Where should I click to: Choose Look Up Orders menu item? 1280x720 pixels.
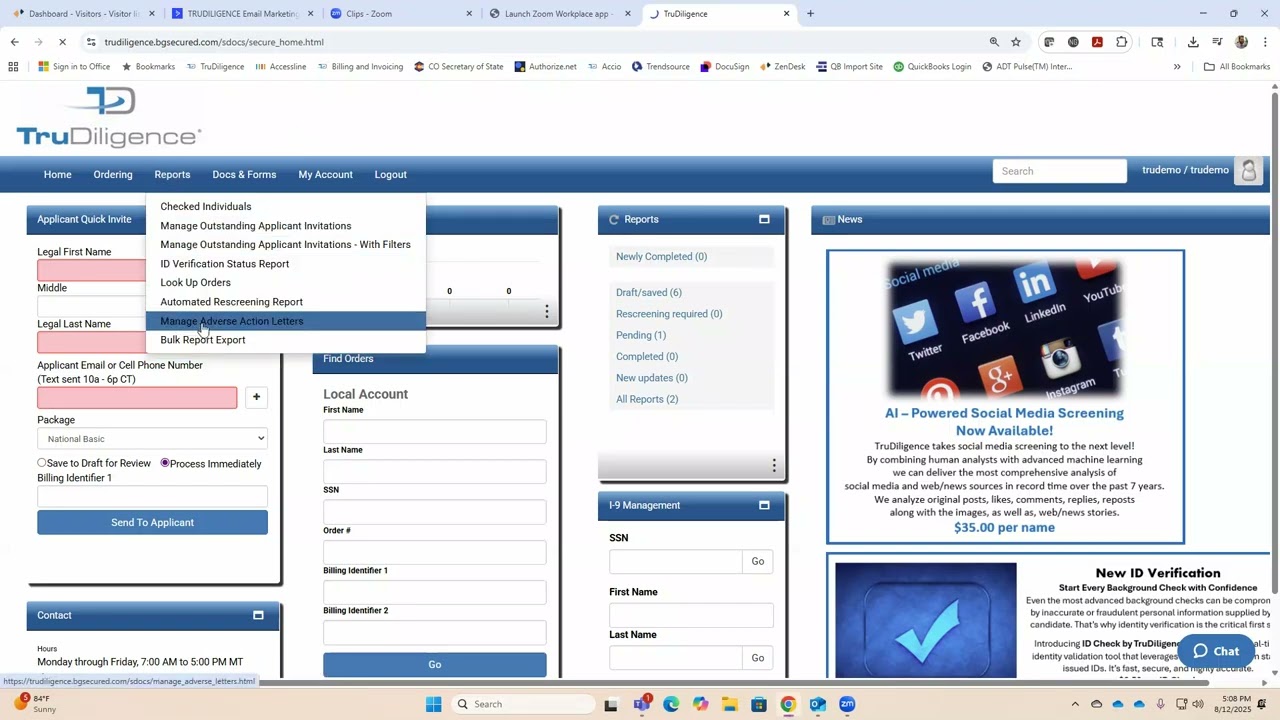pyautogui.click(x=195, y=283)
